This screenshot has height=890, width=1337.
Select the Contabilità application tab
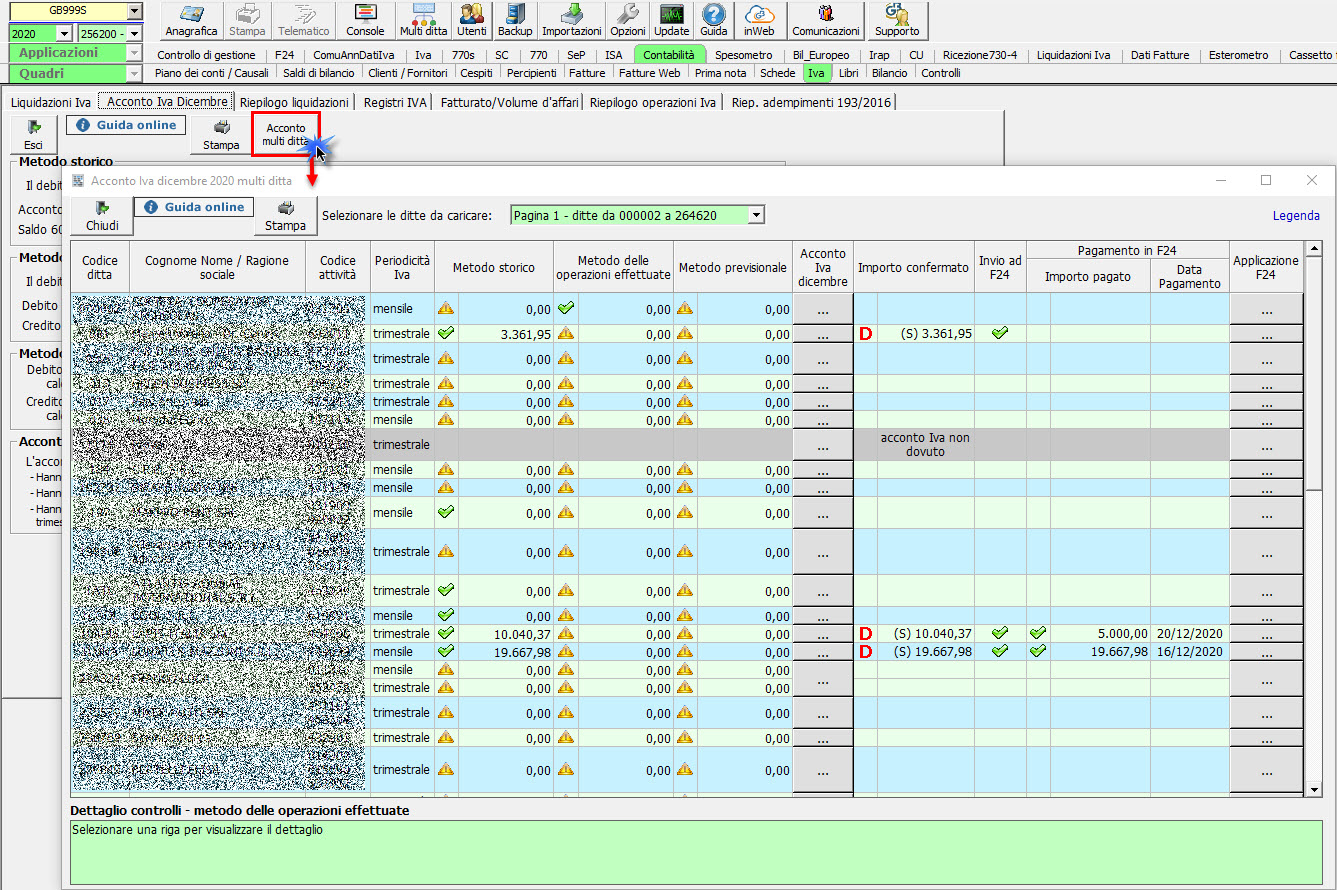[669, 55]
